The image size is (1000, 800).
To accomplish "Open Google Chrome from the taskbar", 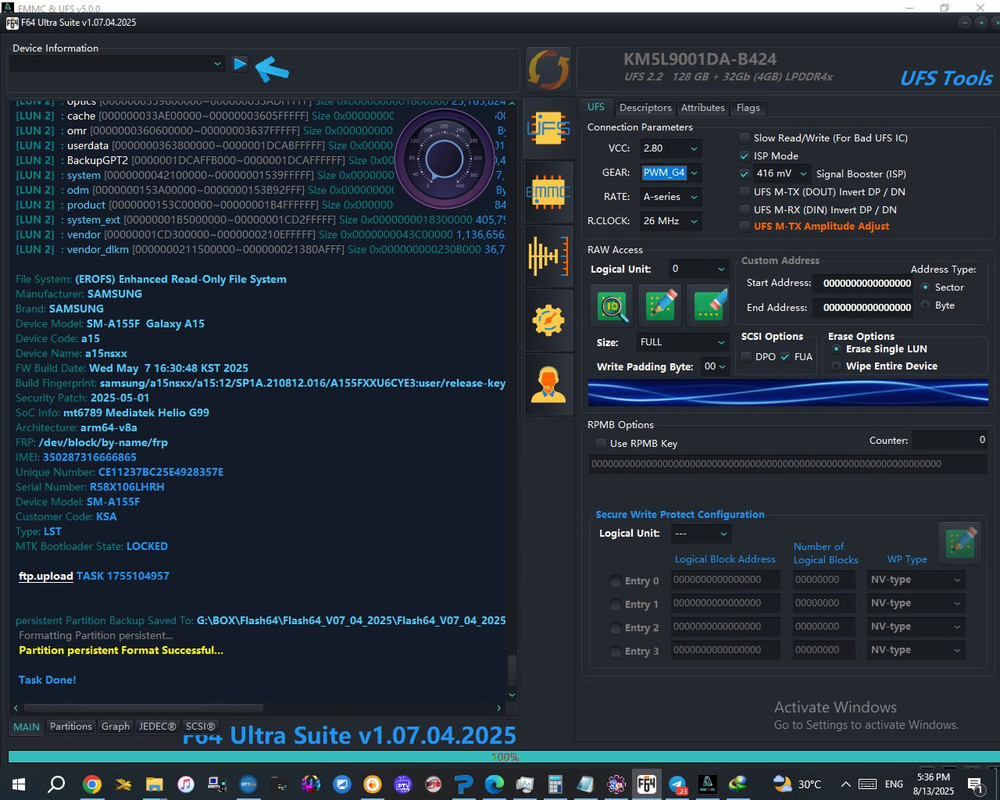I will click(x=92, y=783).
